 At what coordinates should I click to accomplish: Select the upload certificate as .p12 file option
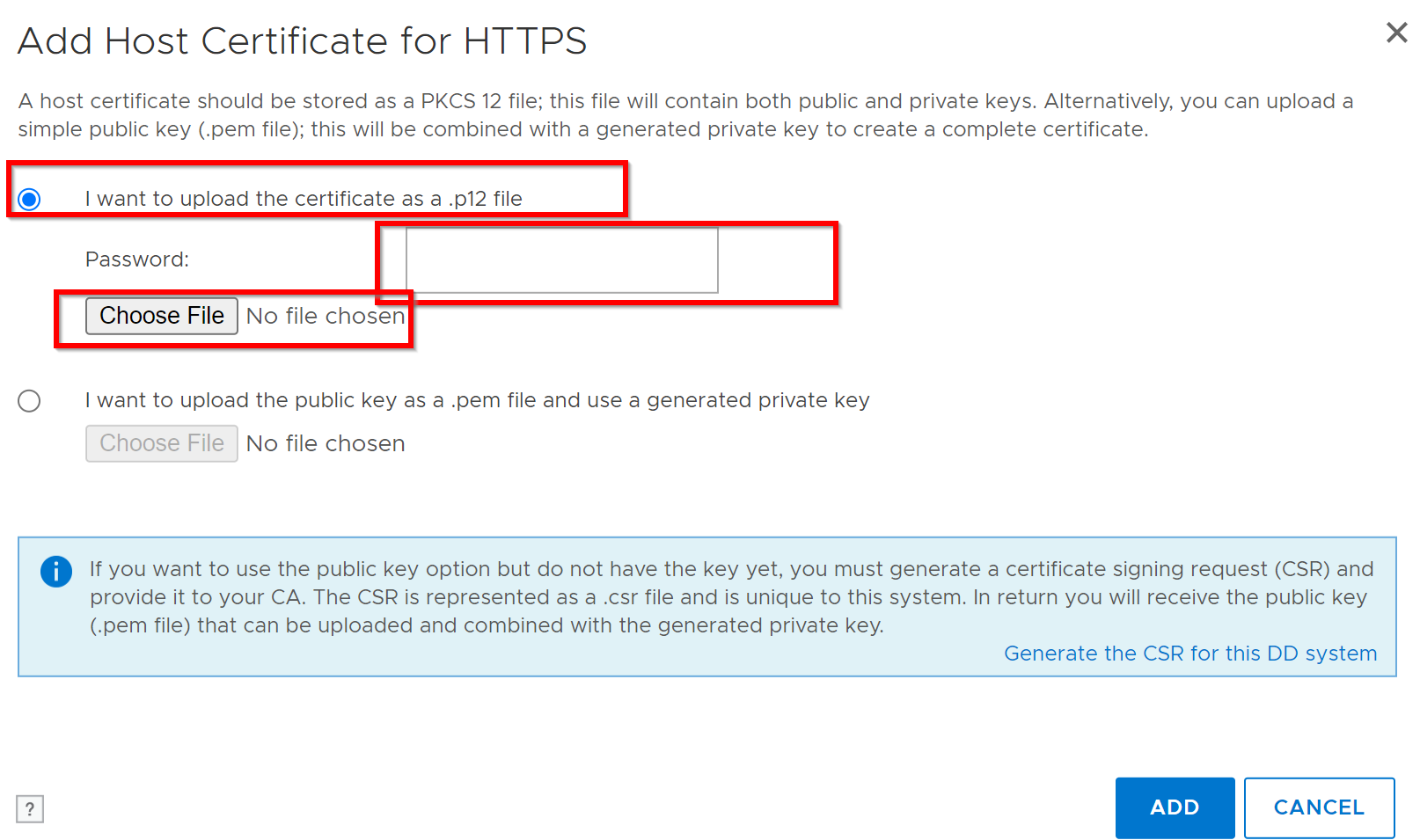pos(29,200)
